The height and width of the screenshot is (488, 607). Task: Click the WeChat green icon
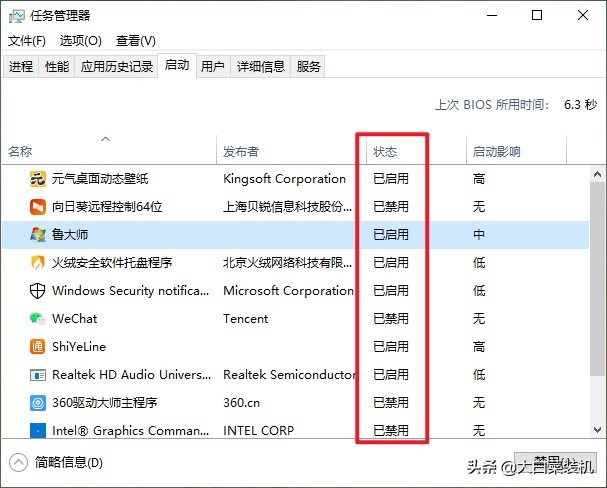click(x=38, y=318)
